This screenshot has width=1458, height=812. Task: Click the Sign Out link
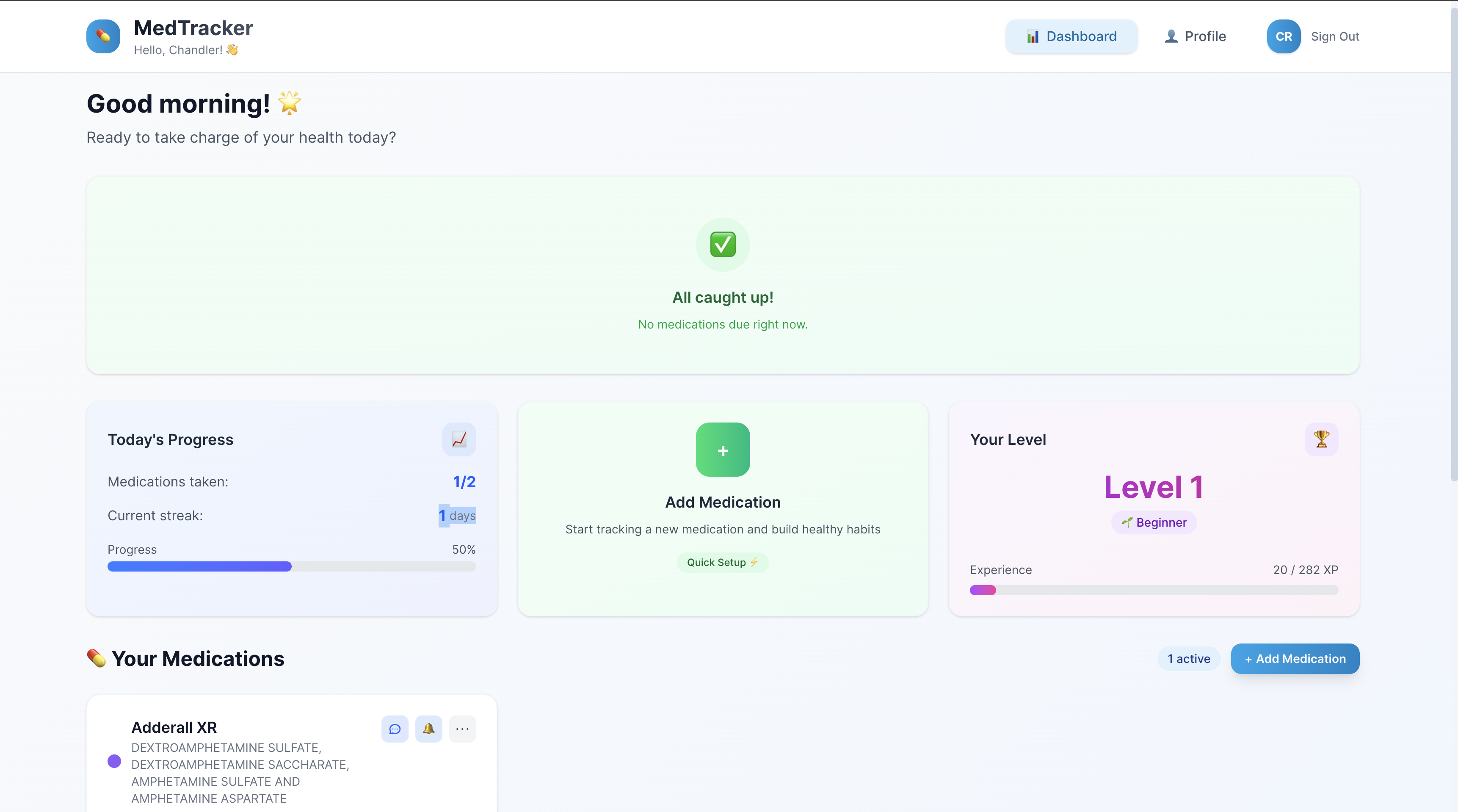click(1335, 36)
